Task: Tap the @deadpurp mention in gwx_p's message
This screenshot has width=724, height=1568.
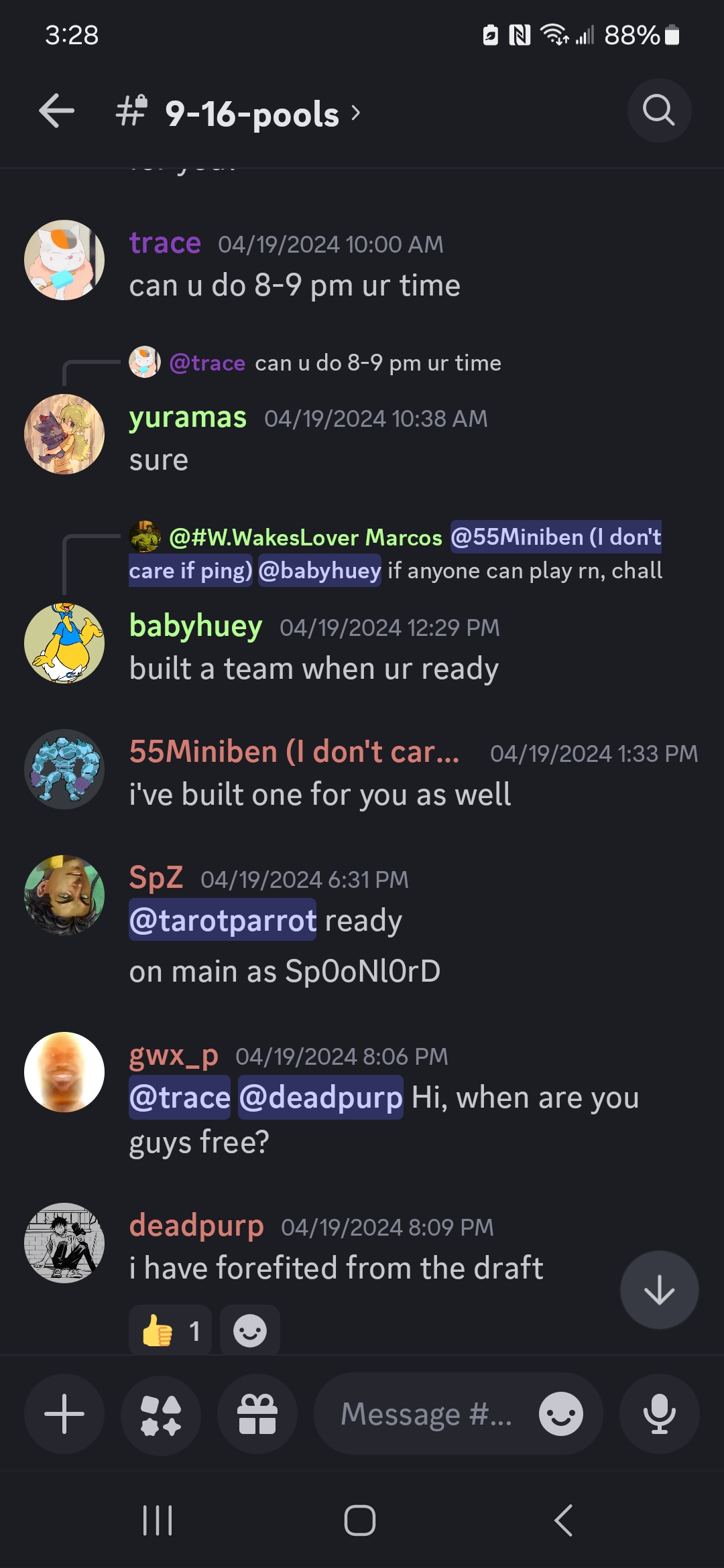Action: pos(320,1098)
